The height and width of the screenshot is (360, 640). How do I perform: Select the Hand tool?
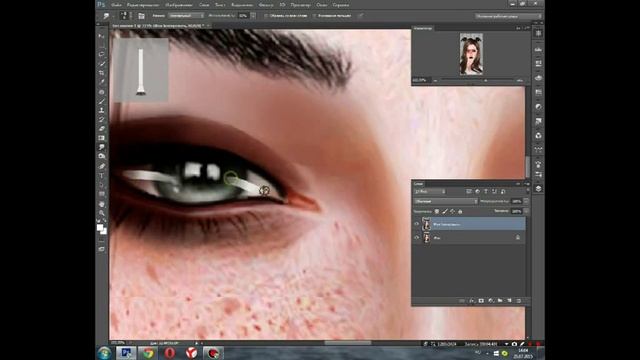(101, 204)
